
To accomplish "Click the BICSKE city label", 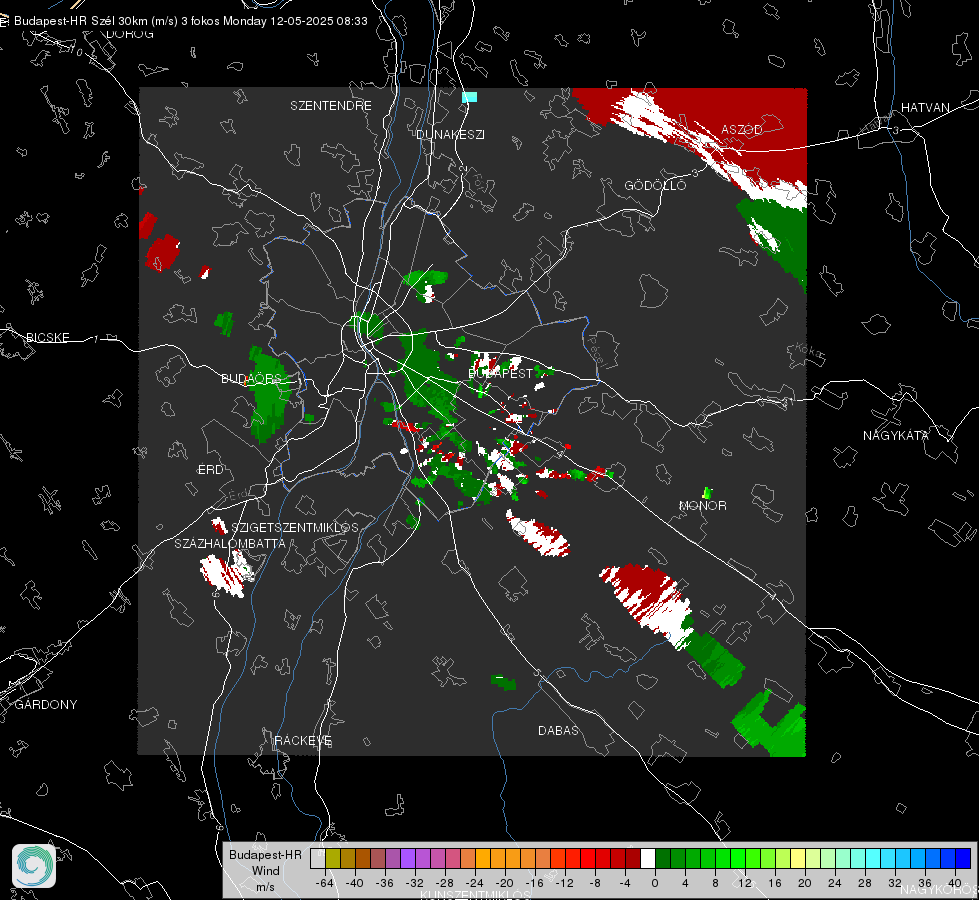I will tap(48, 337).
